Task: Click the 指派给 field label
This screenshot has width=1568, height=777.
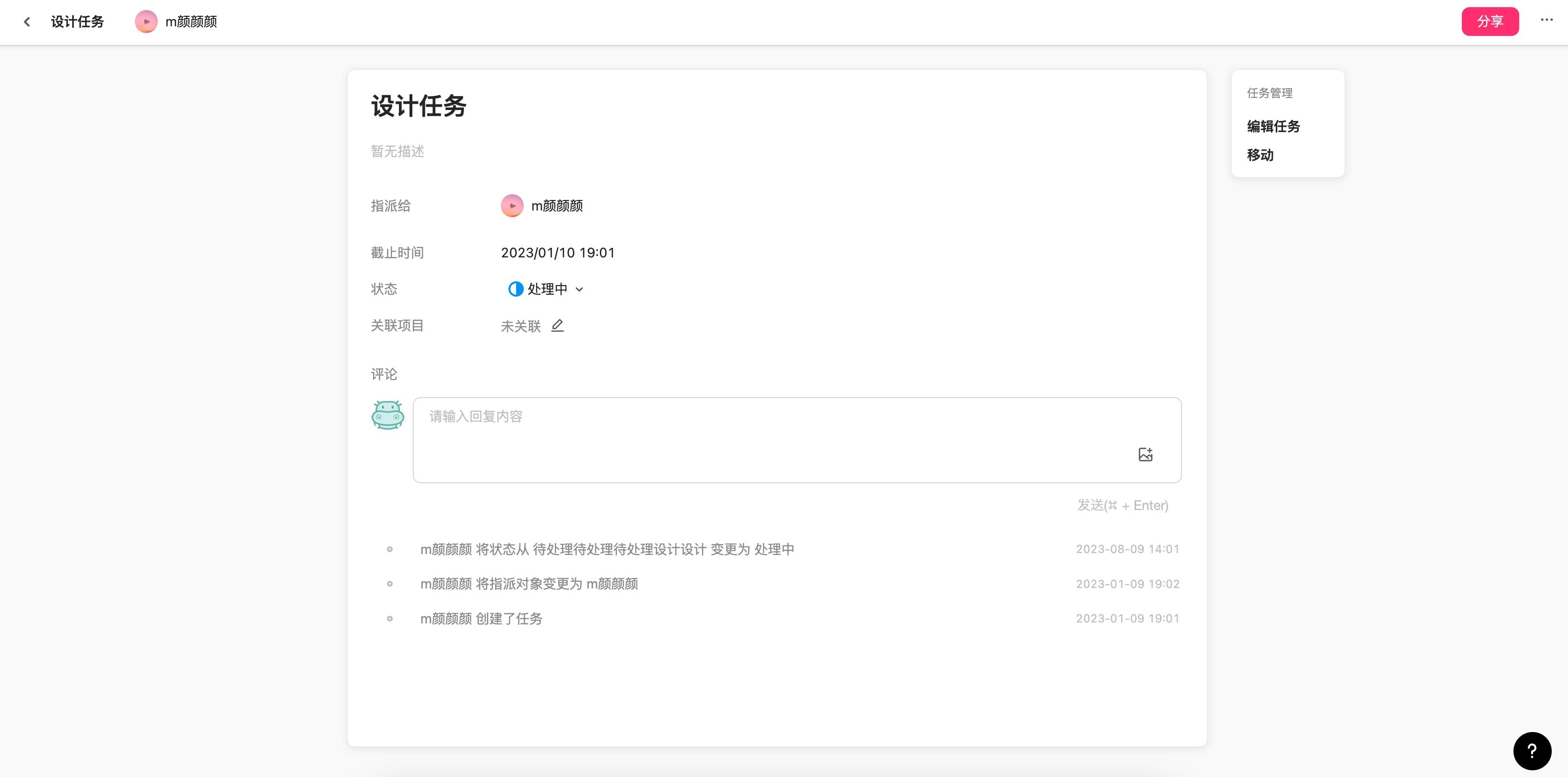Action: point(391,206)
